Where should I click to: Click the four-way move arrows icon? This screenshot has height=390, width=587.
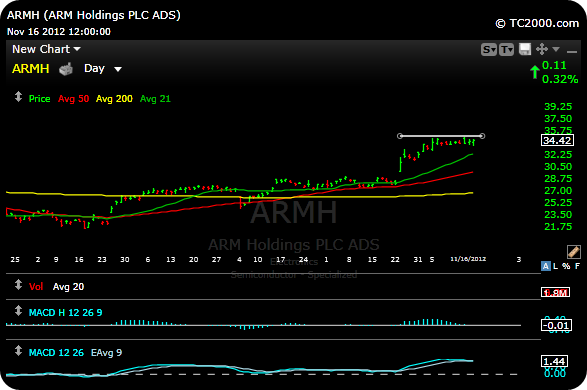pos(542,49)
